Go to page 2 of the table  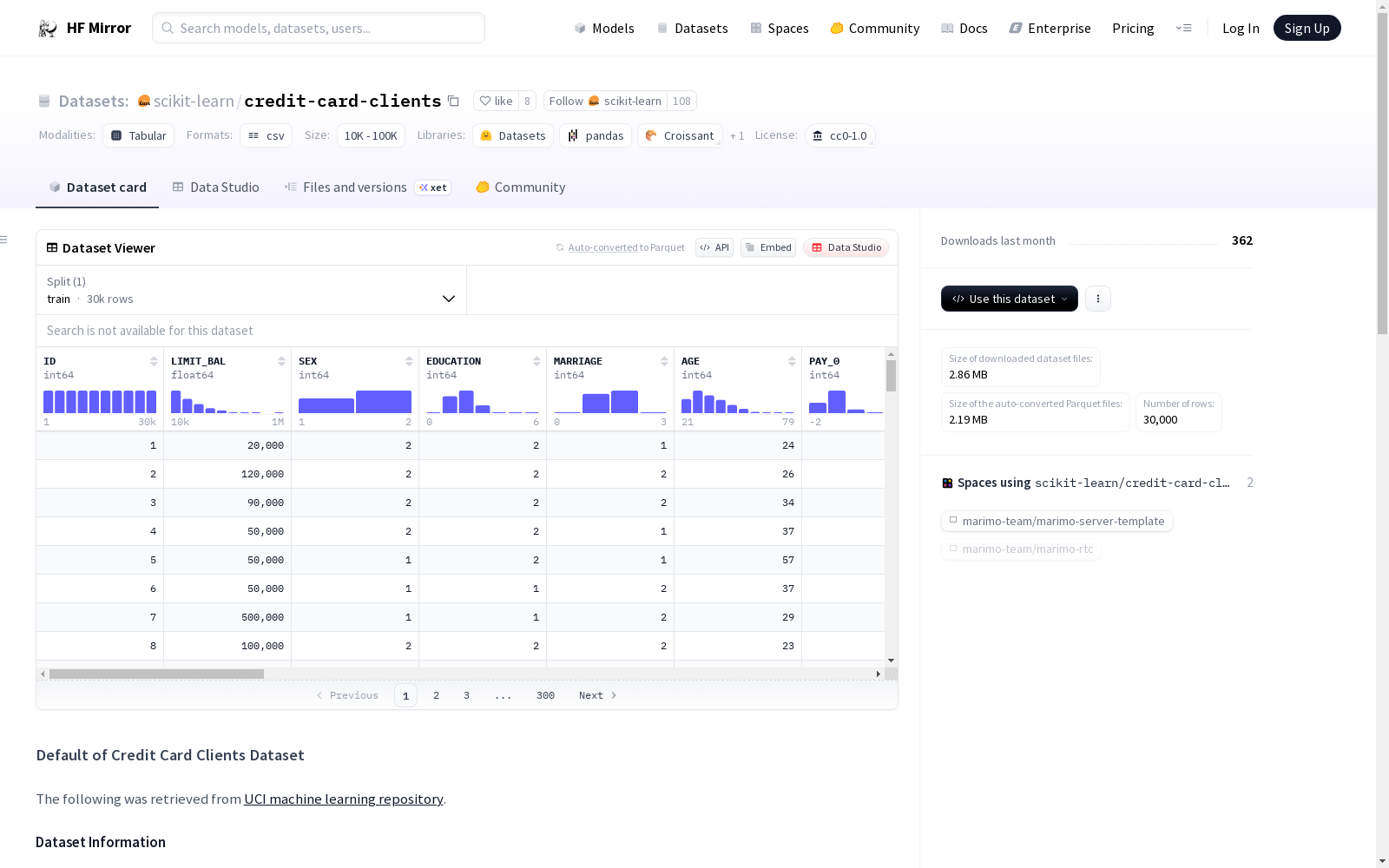pyautogui.click(x=436, y=695)
